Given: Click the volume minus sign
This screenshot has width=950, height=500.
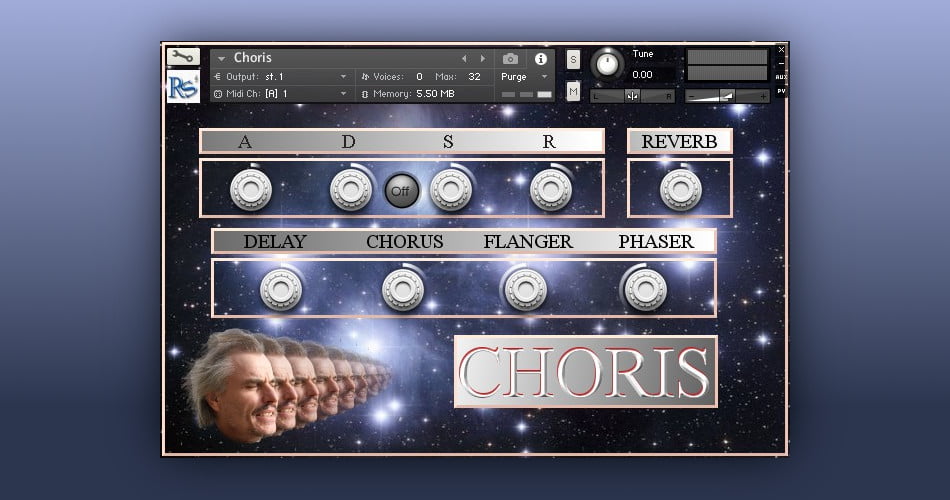Looking at the screenshot, I should tap(692, 96).
